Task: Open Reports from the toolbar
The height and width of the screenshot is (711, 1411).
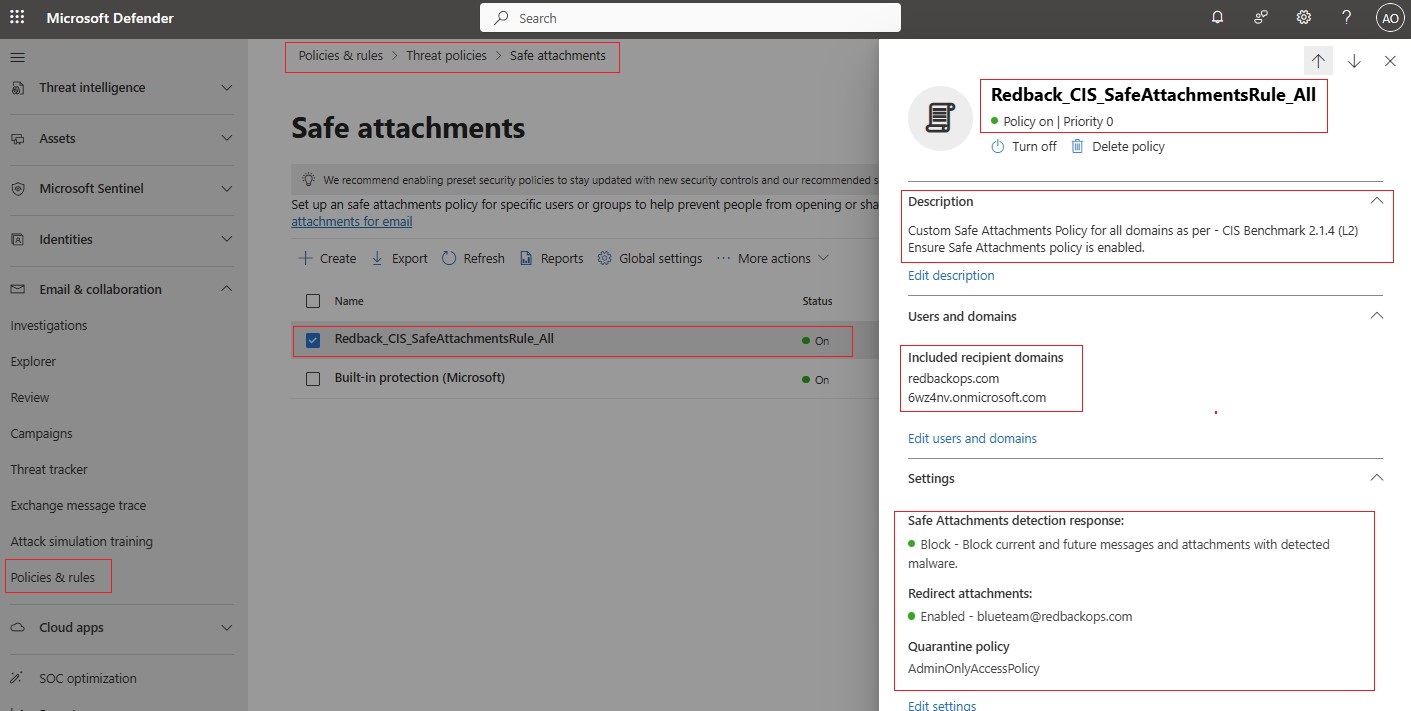Action: click(x=551, y=258)
